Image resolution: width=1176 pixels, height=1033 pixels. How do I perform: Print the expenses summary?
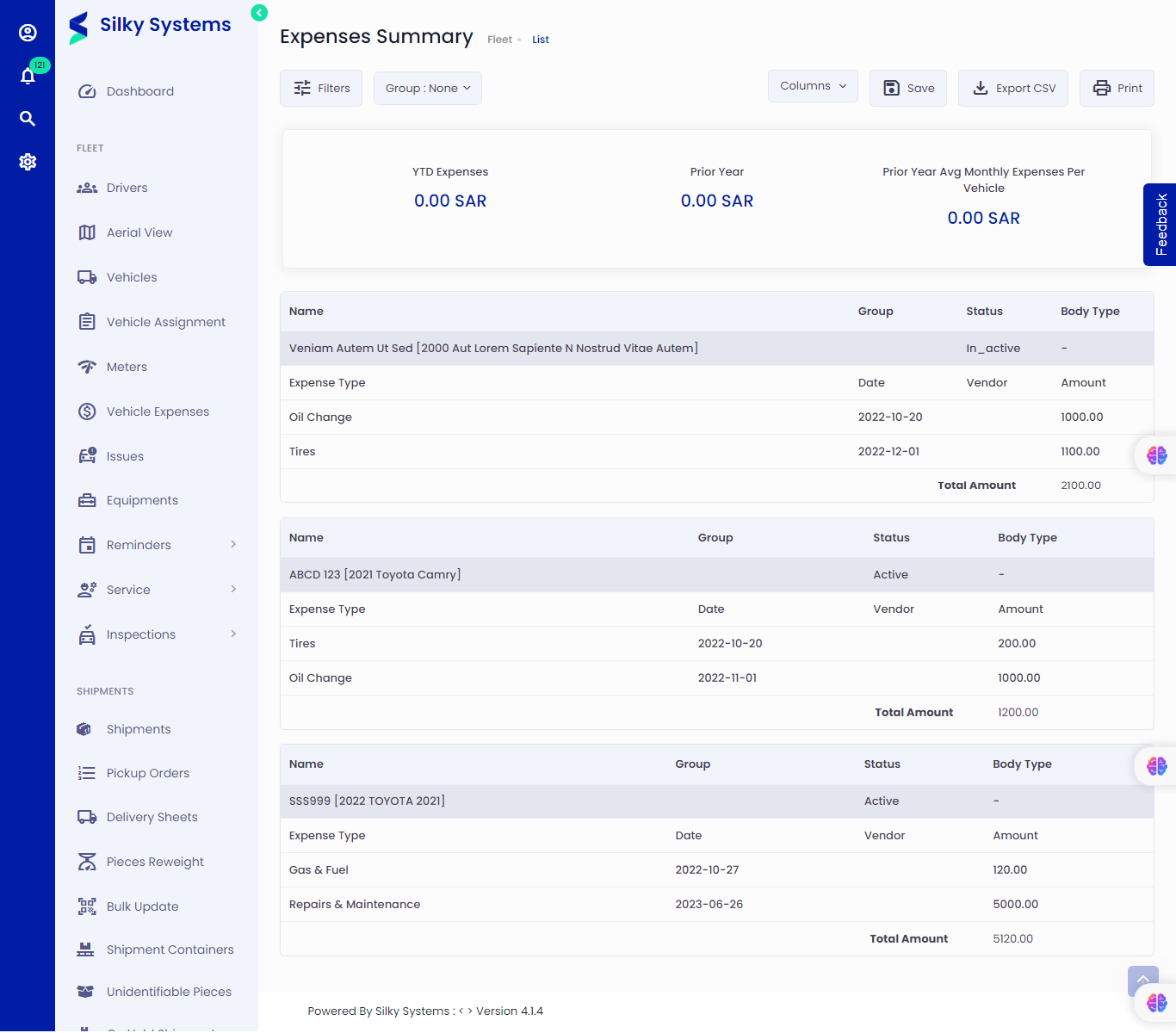click(1117, 89)
